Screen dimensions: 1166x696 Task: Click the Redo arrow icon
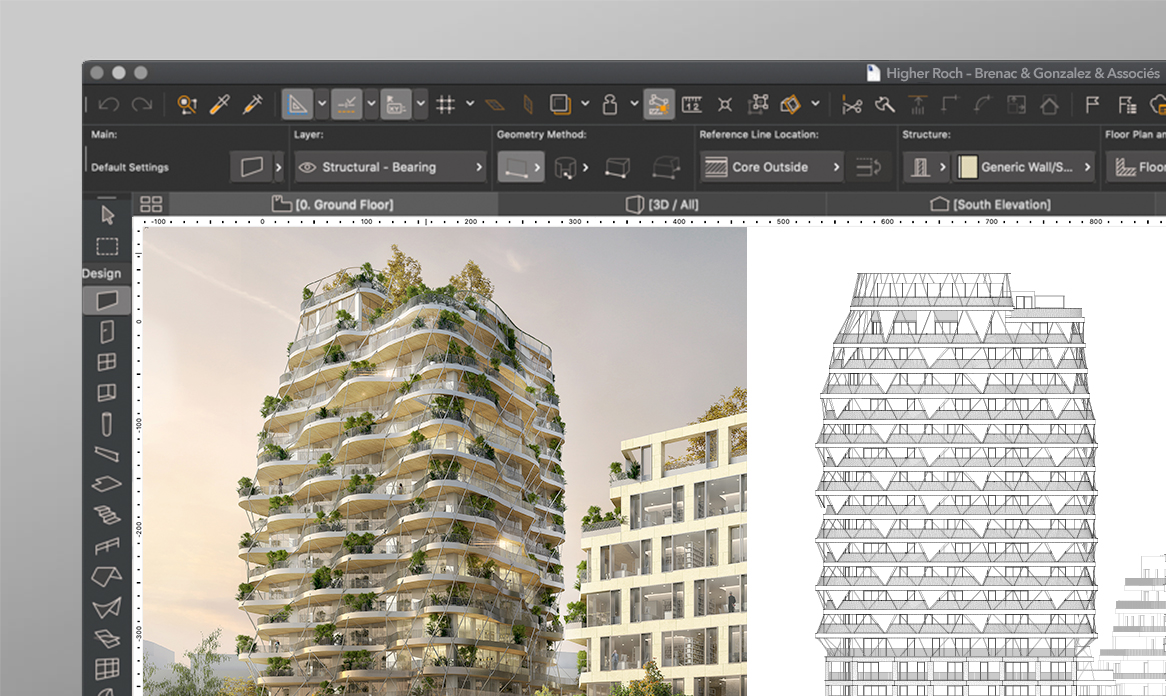tap(142, 105)
